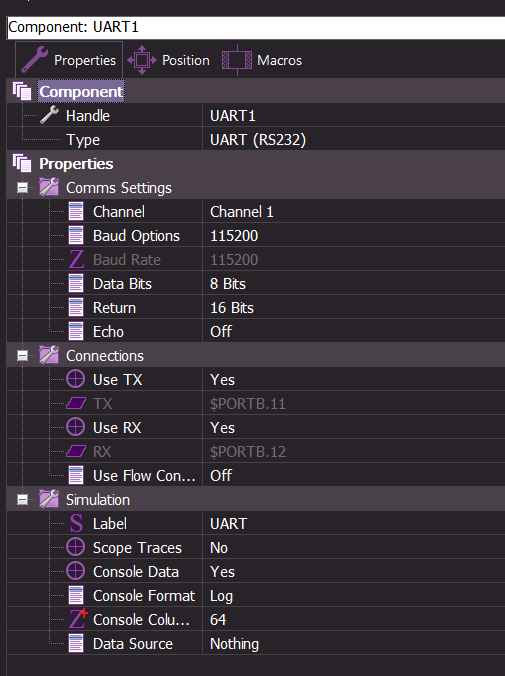505x676 pixels.
Task: Click the Component section stacked-pages icon
Action: pos(22,91)
